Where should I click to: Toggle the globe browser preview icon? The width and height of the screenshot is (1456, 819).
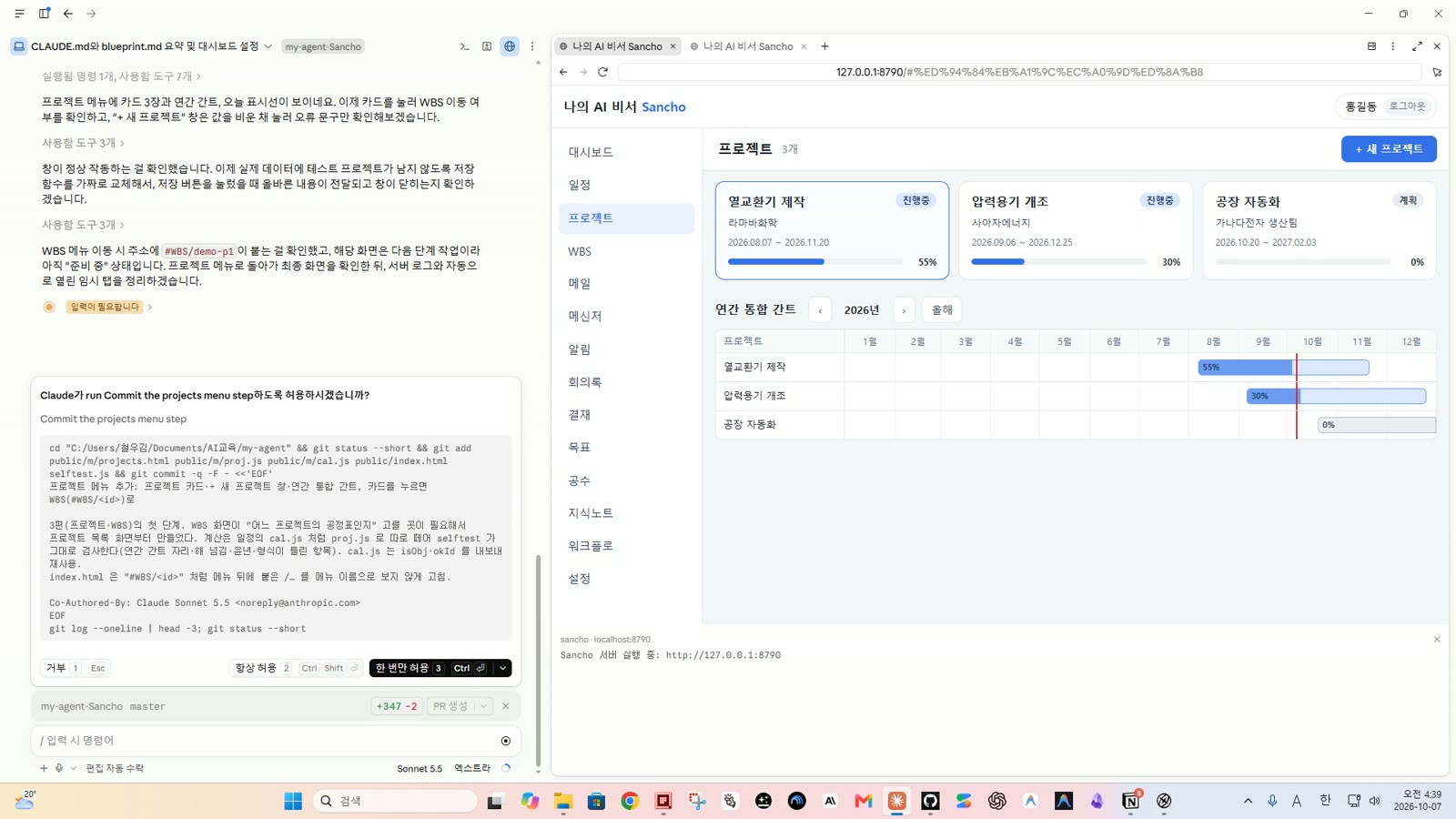click(510, 46)
